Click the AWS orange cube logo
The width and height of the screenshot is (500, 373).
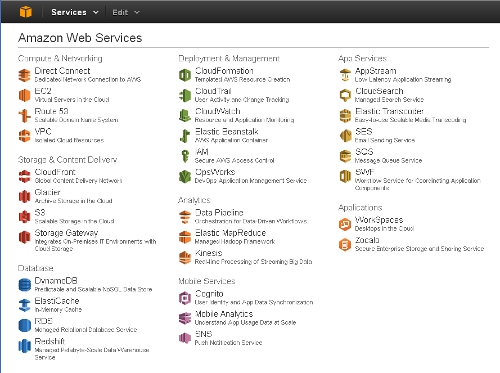26,12
